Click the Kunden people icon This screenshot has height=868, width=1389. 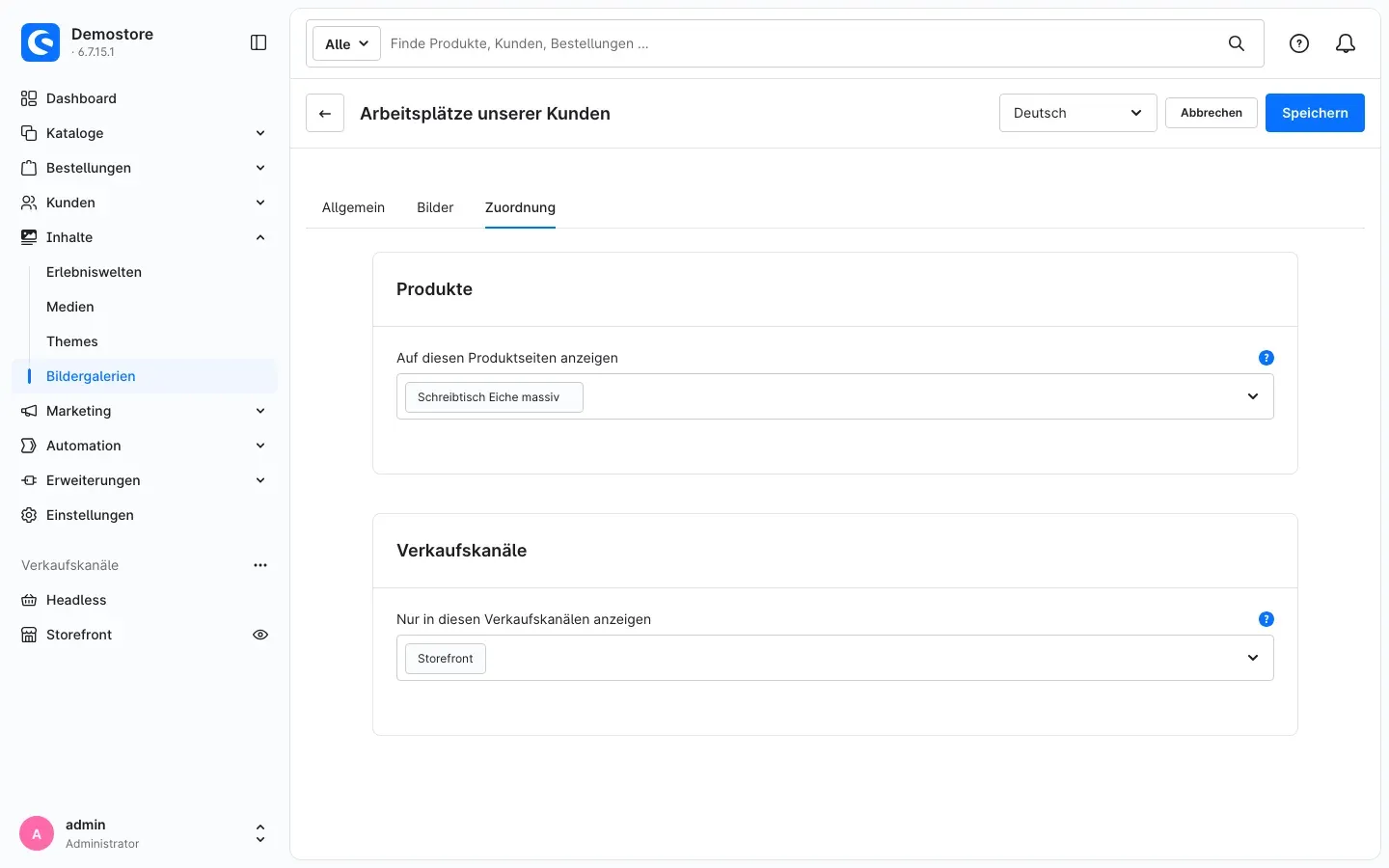(x=29, y=203)
